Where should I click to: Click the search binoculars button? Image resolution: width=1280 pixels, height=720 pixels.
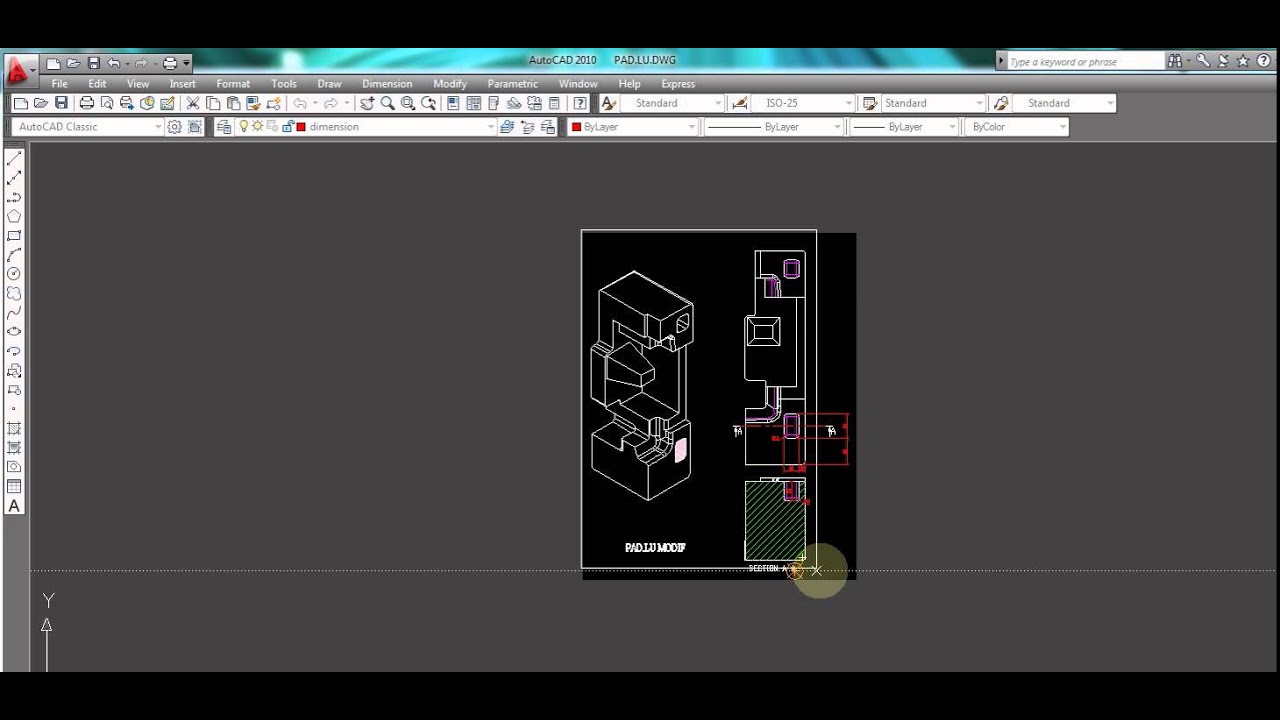coord(1174,61)
